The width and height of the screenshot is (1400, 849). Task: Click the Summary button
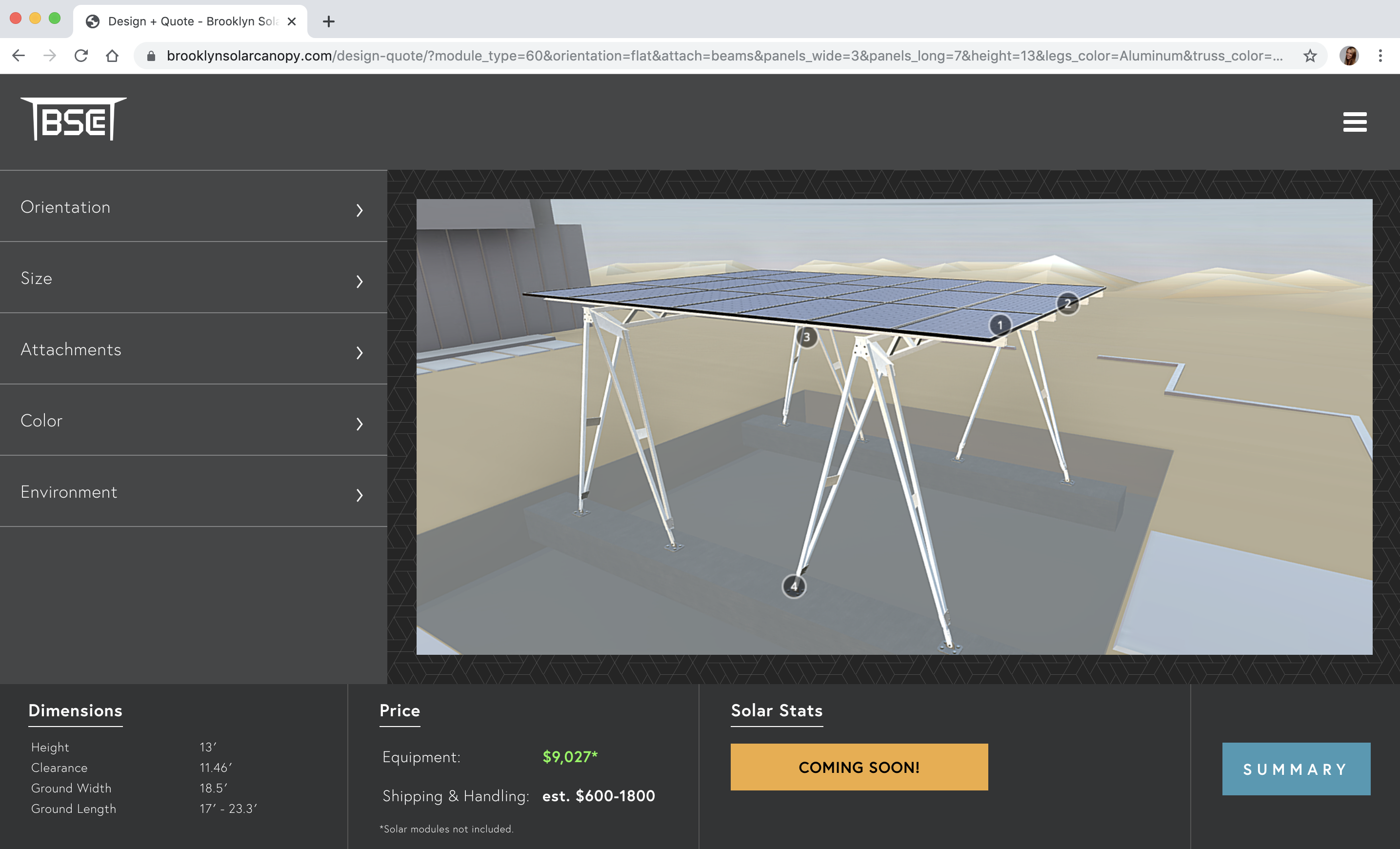point(1296,769)
